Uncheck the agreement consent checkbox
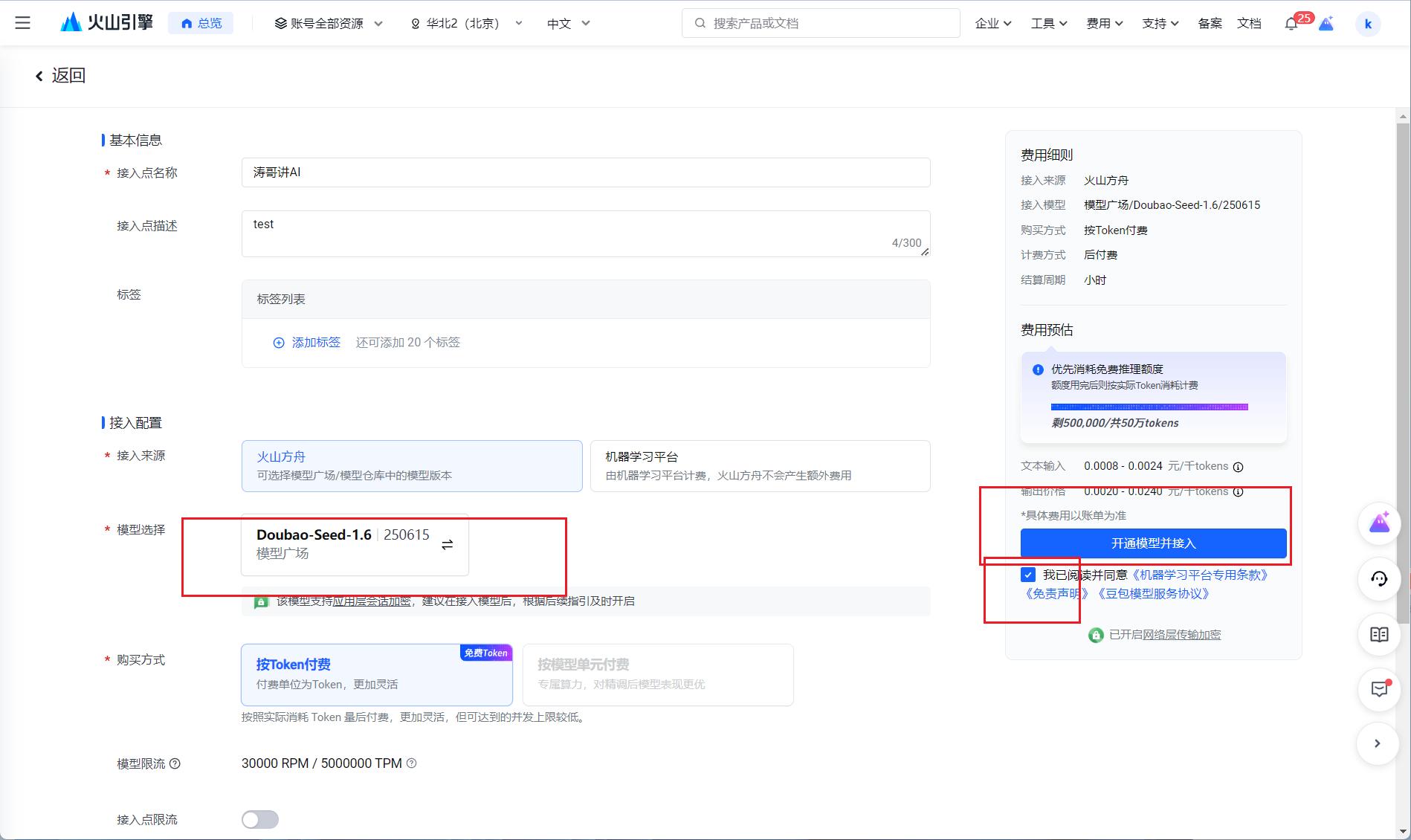The width and height of the screenshot is (1411, 840). point(1029,575)
